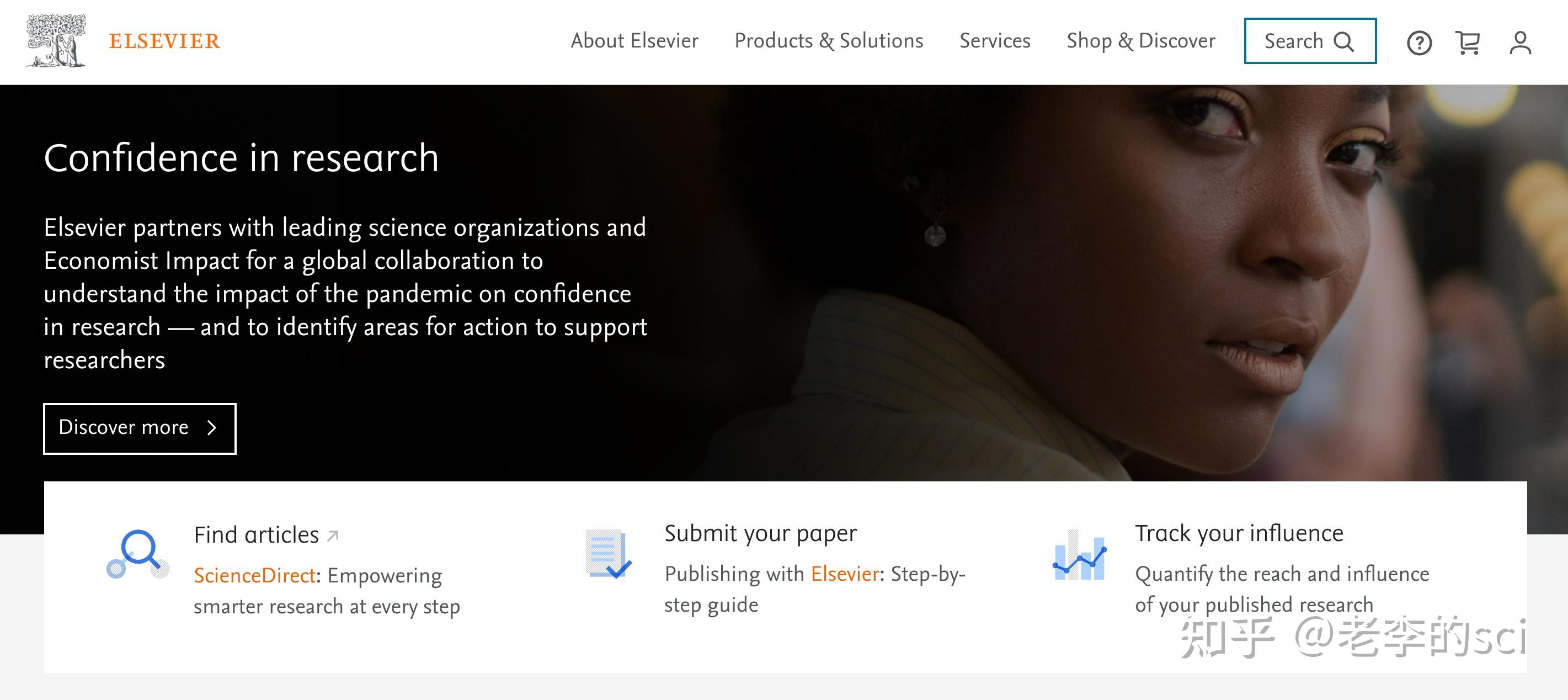Click the Track your influence chart icon

click(x=1079, y=555)
